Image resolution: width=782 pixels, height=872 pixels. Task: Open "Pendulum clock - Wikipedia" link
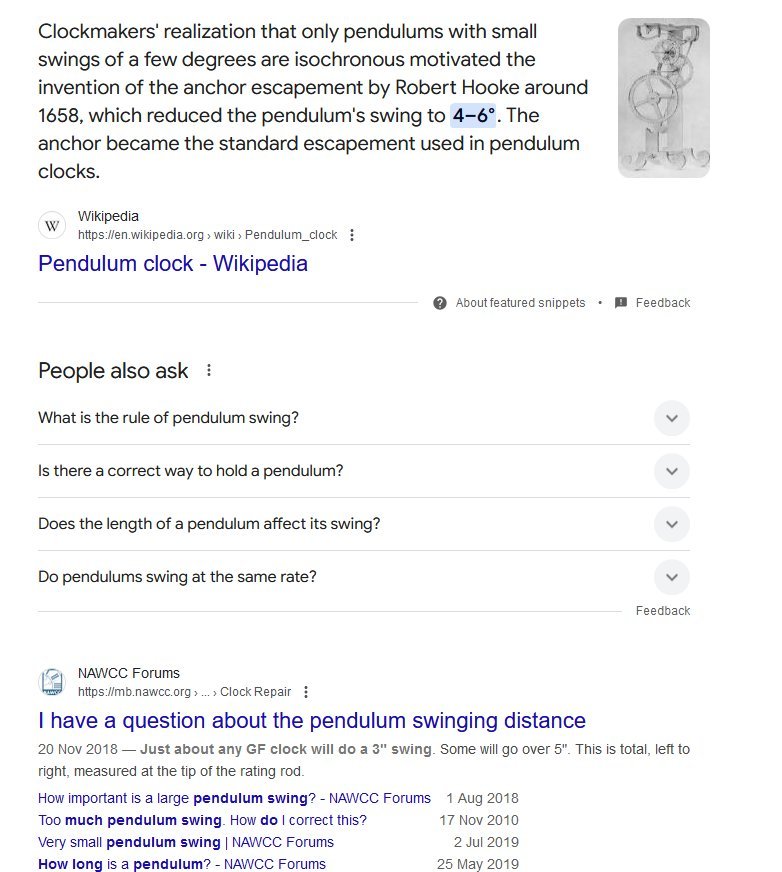tap(173, 264)
